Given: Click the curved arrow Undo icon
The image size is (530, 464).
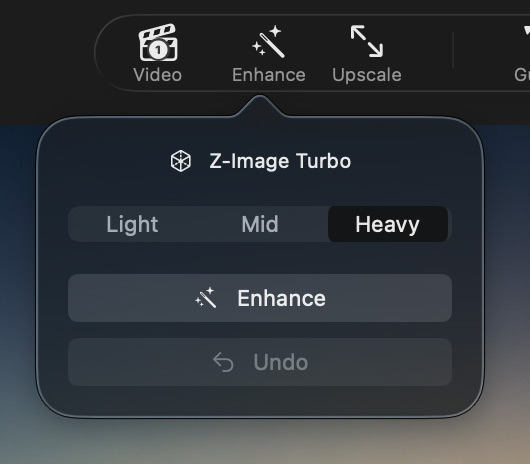Looking at the screenshot, I should 223,362.
